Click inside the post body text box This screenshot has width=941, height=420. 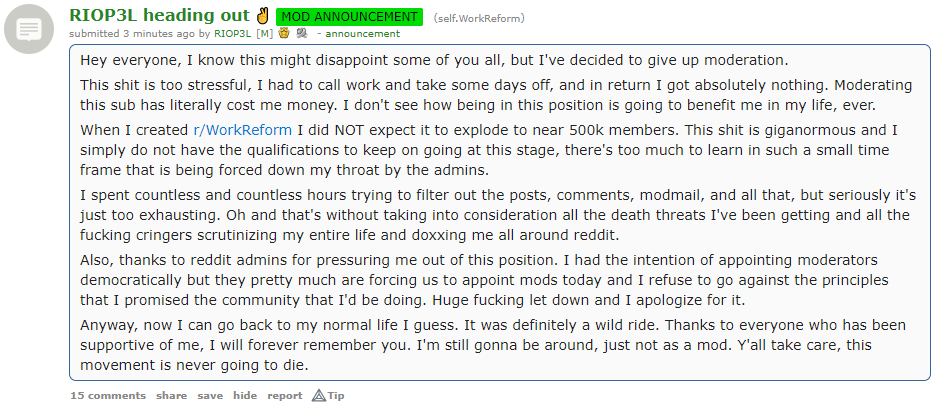[x=500, y=212]
